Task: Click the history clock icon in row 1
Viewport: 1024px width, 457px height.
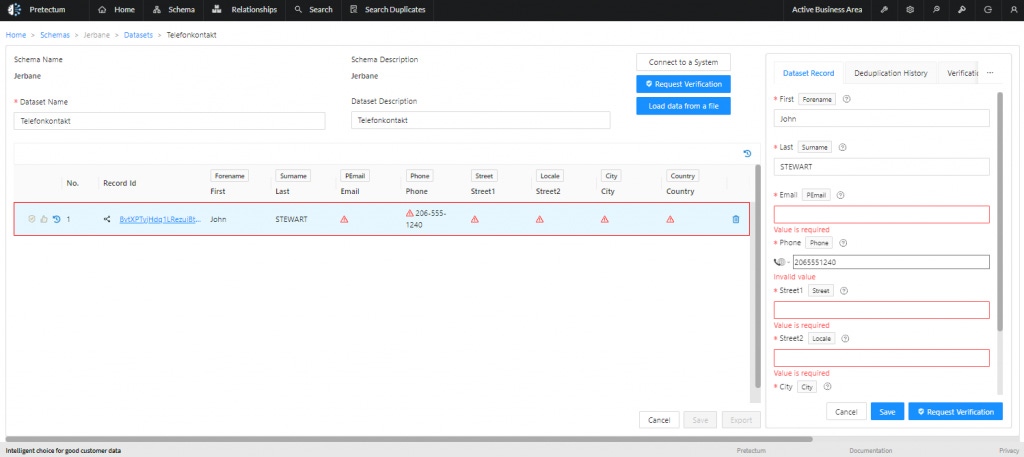Action: point(56,219)
